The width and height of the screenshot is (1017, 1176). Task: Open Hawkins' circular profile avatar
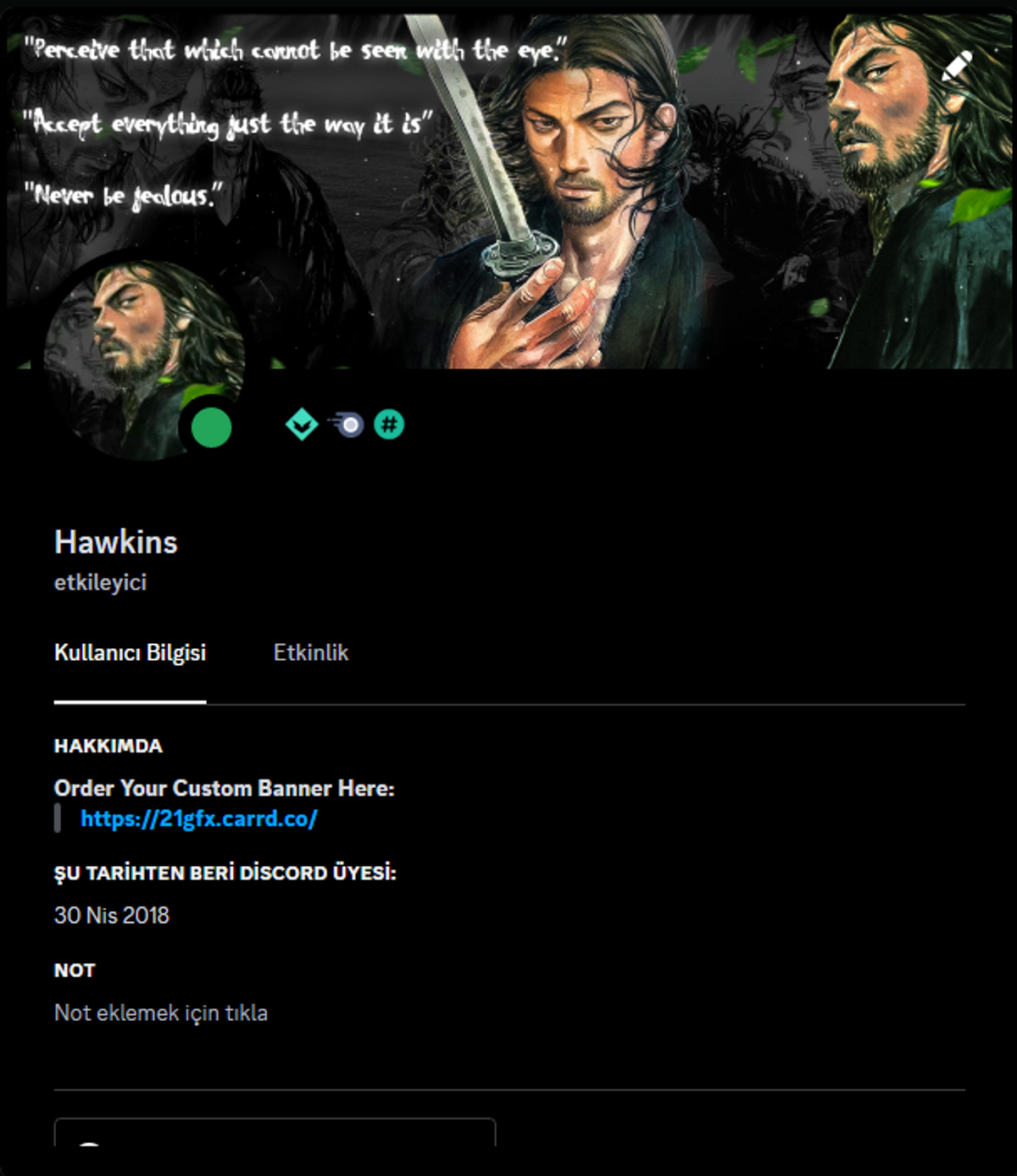144,360
